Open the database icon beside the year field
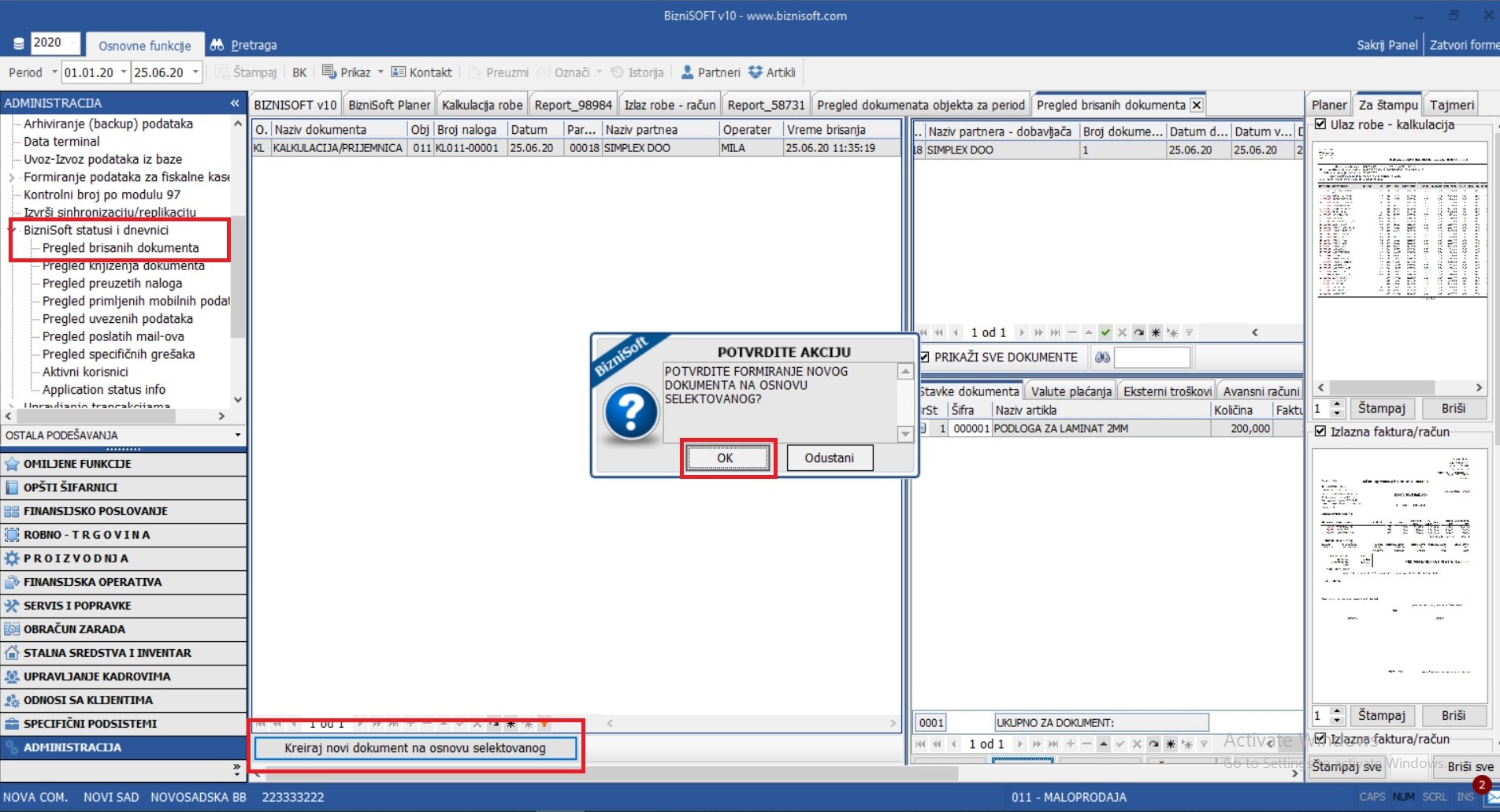 point(19,43)
